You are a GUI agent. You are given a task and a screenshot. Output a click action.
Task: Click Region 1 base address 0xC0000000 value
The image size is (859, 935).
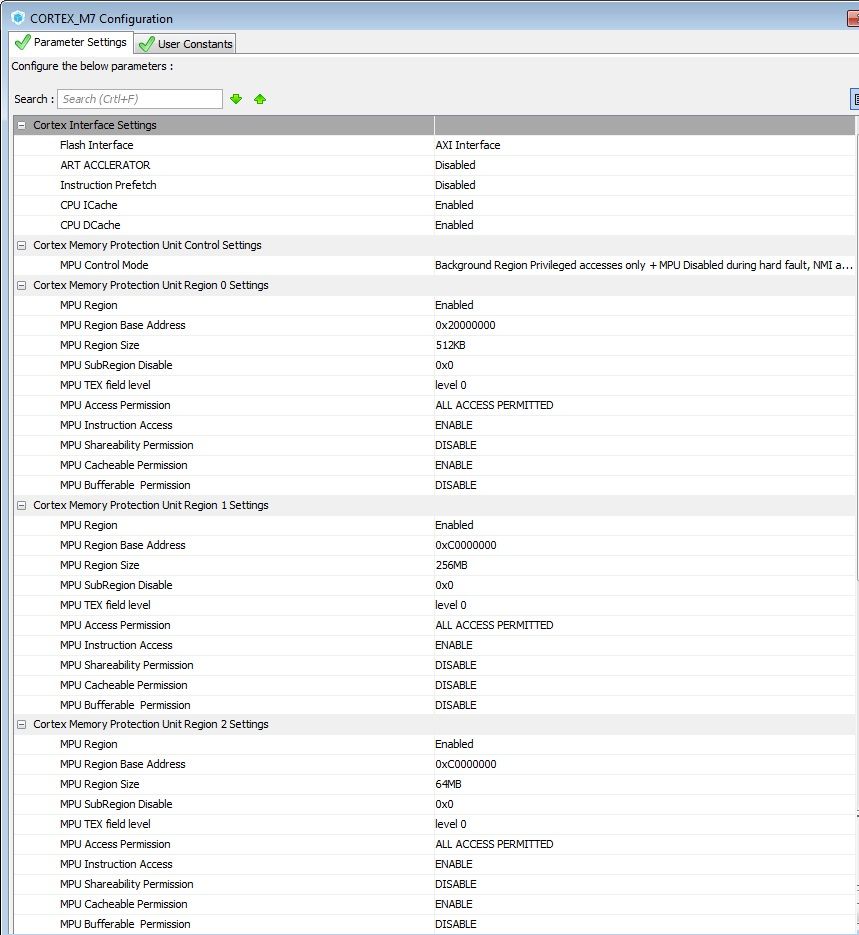[x=466, y=545]
